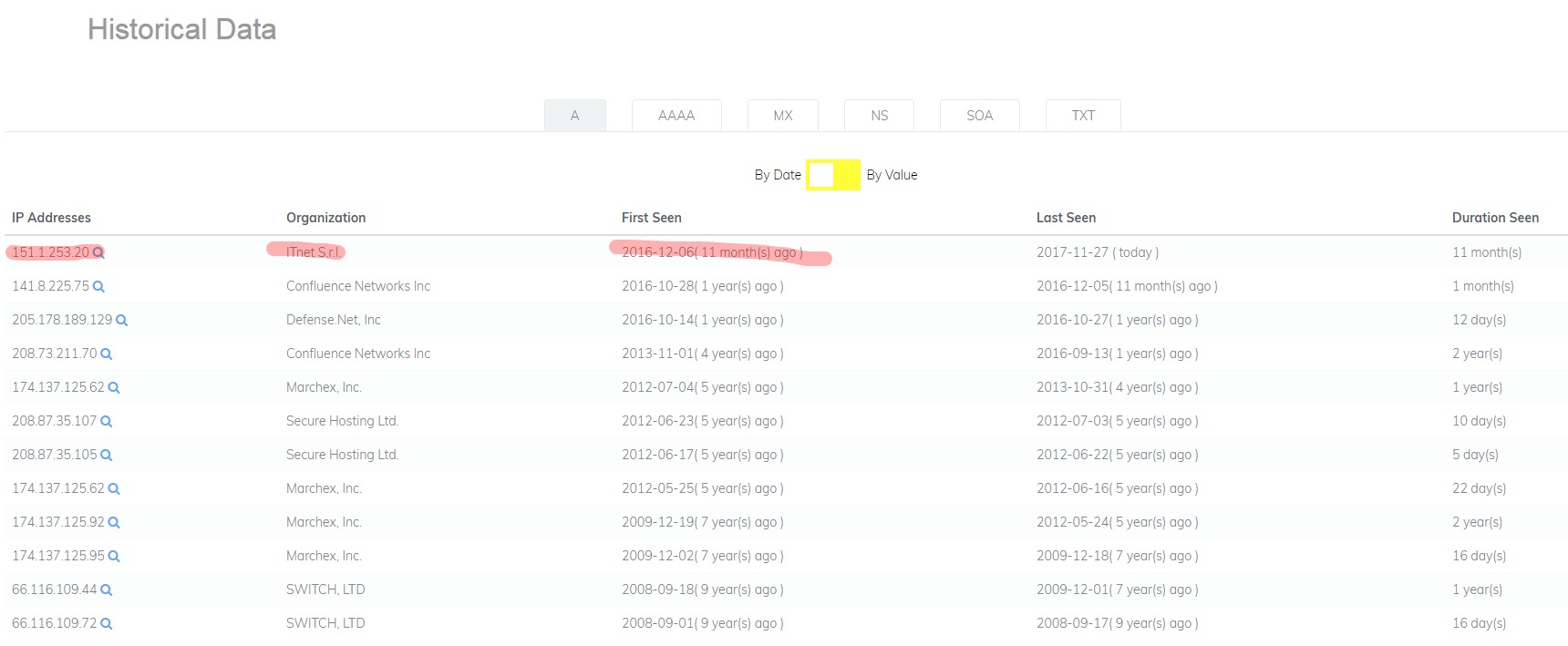1568x646 pixels.
Task: Click the By Value label
Action: coord(892,175)
